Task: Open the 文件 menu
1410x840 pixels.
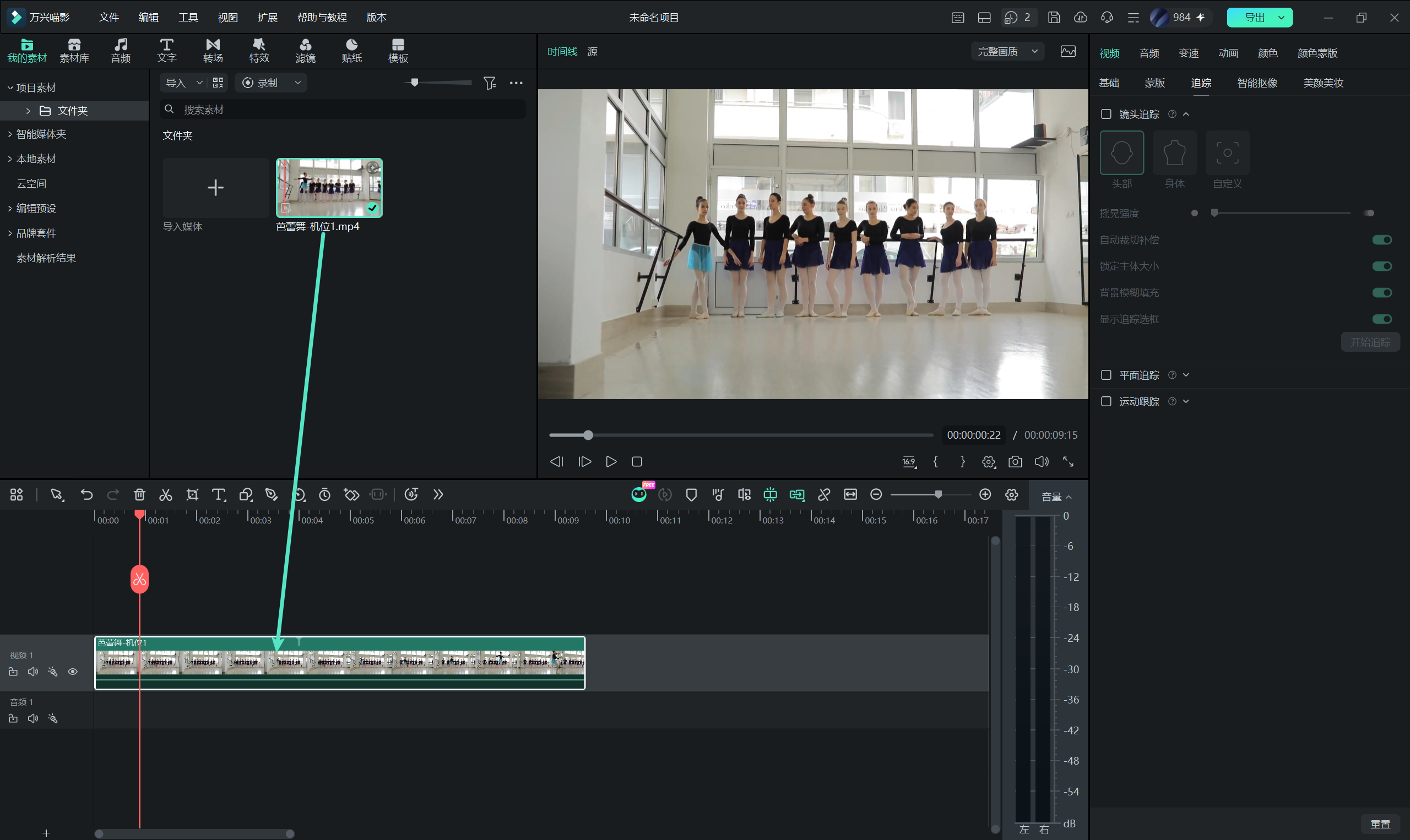Action: coord(109,18)
